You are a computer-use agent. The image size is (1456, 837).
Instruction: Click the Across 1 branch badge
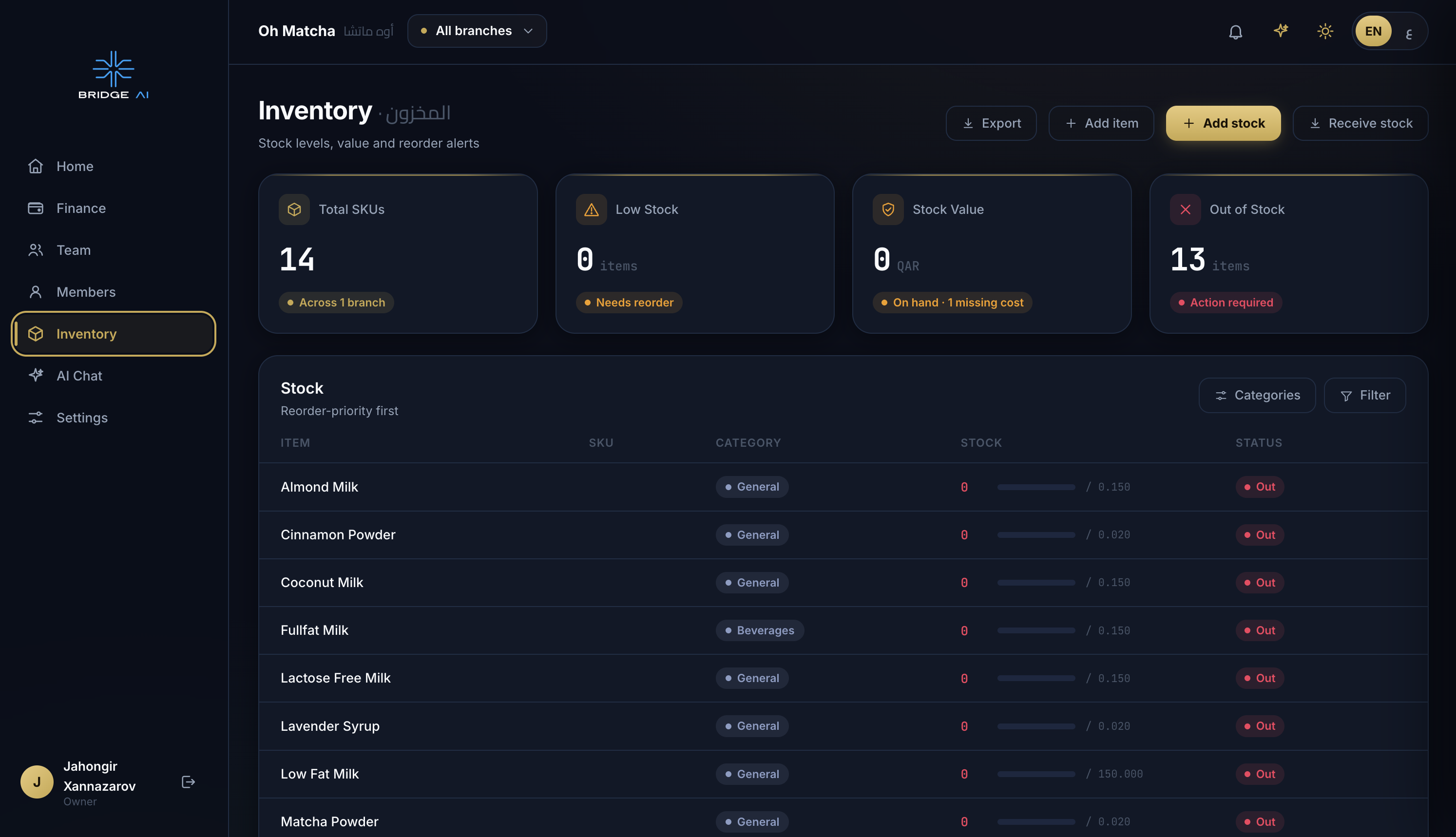(336, 303)
